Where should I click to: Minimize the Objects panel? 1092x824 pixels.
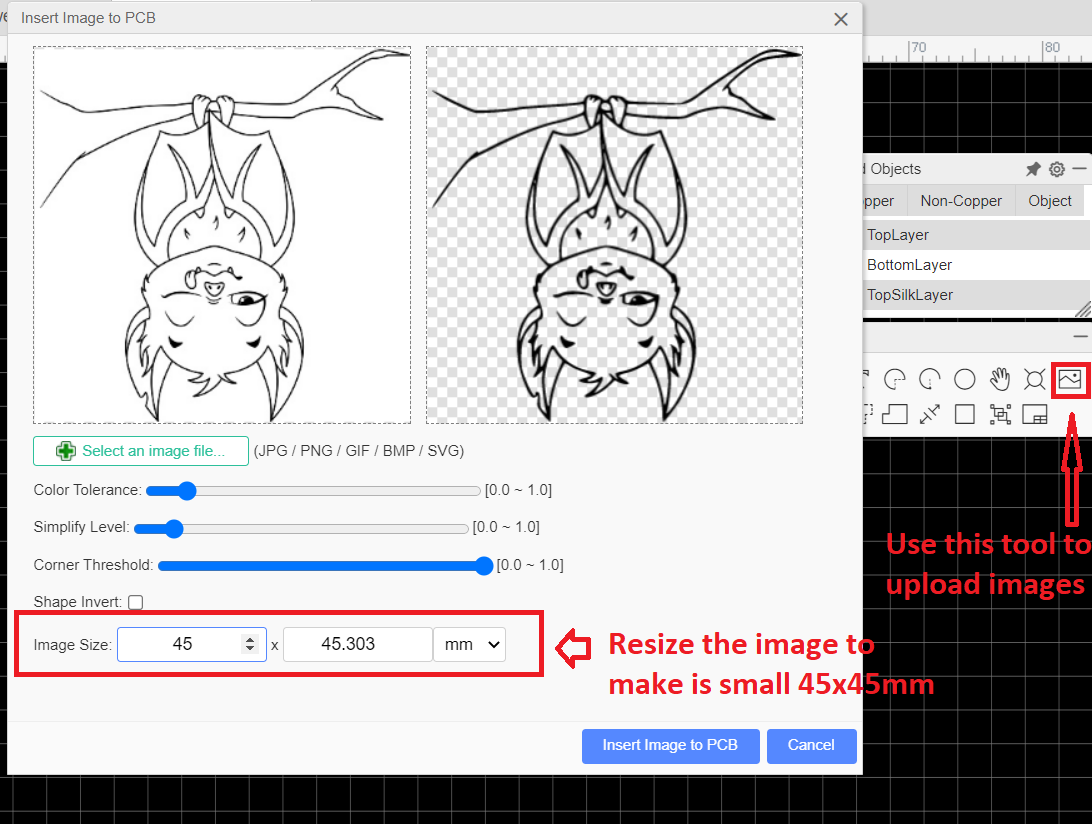[1079, 169]
